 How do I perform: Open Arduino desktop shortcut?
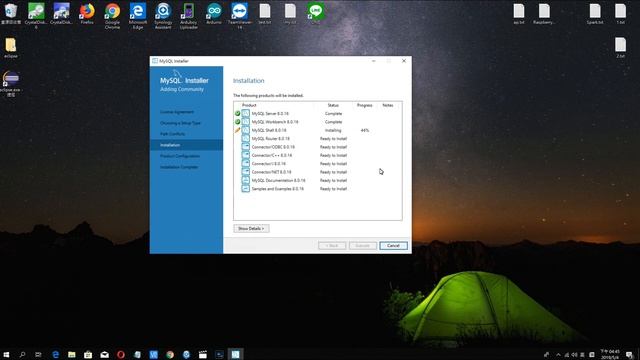click(x=214, y=13)
